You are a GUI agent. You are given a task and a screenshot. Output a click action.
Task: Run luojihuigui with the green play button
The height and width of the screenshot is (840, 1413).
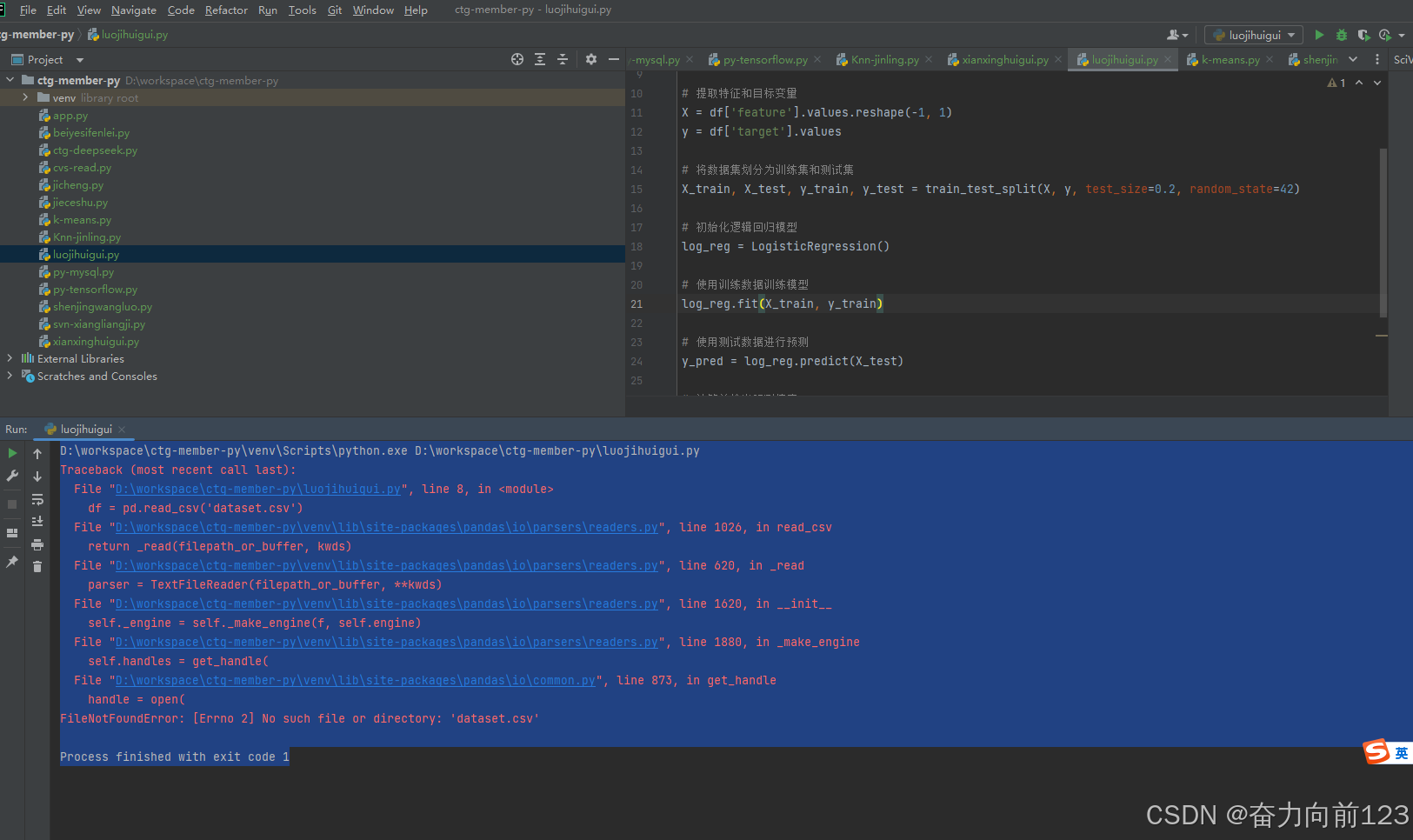click(x=1319, y=35)
